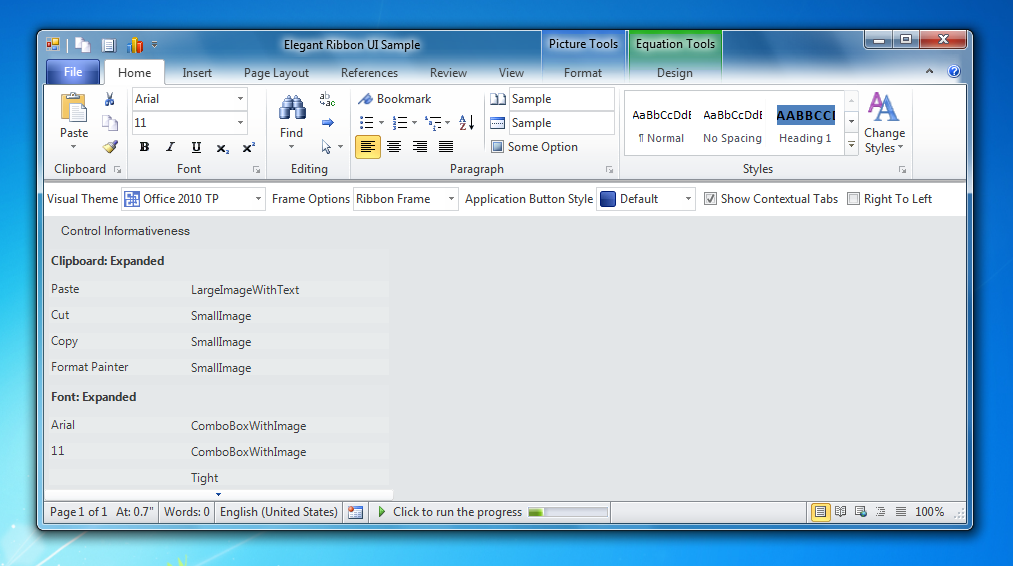This screenshot has height=566, width=1013.
Task: Switch to Full Screen Reading view icon
Action: 841,512
